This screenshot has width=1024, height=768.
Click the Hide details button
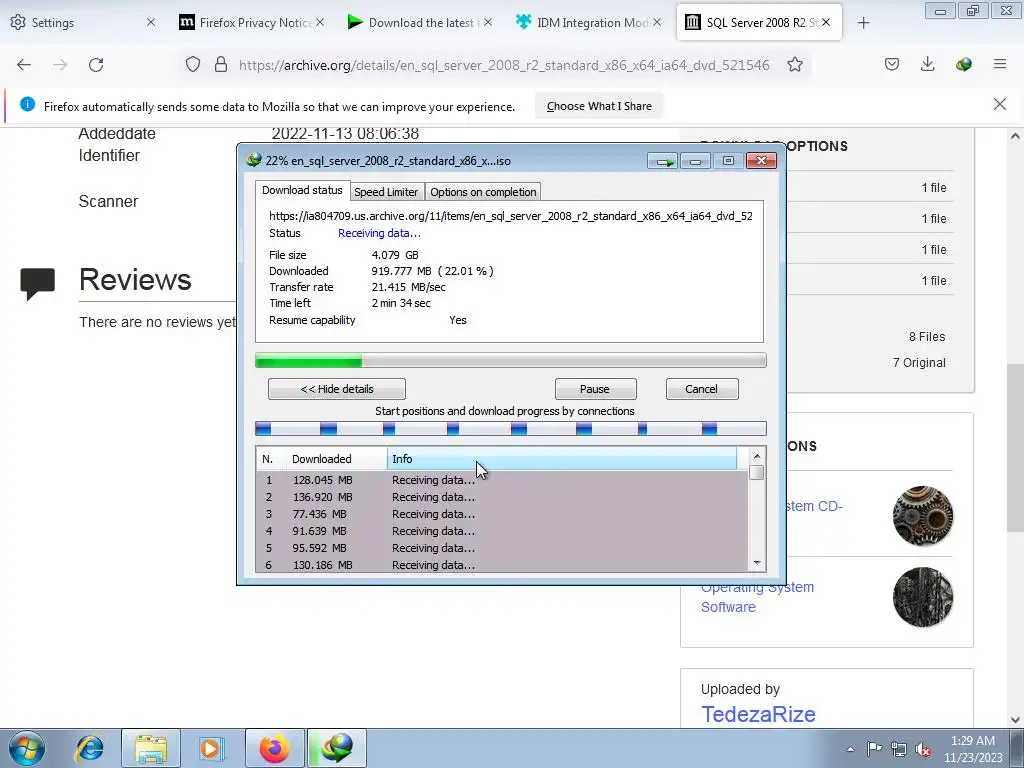[x=337, y=389]
